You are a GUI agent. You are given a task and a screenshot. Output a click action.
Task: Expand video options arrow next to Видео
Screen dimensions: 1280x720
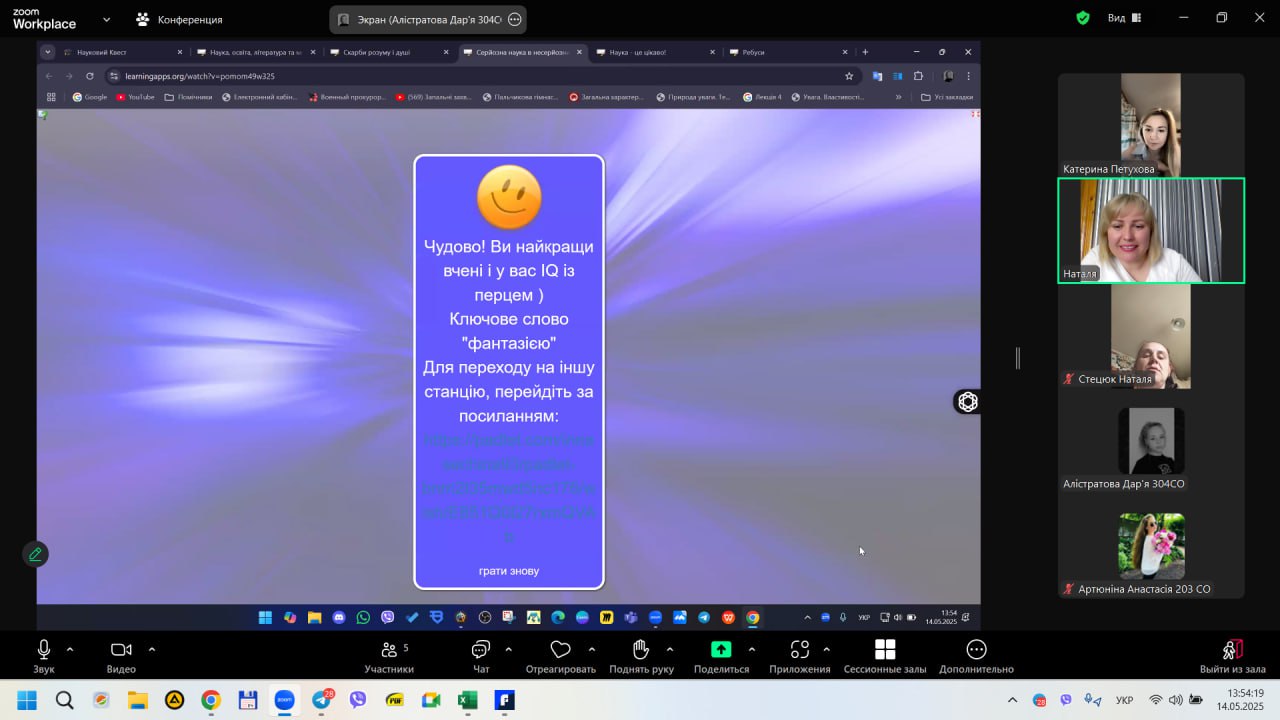pos(152,649)
